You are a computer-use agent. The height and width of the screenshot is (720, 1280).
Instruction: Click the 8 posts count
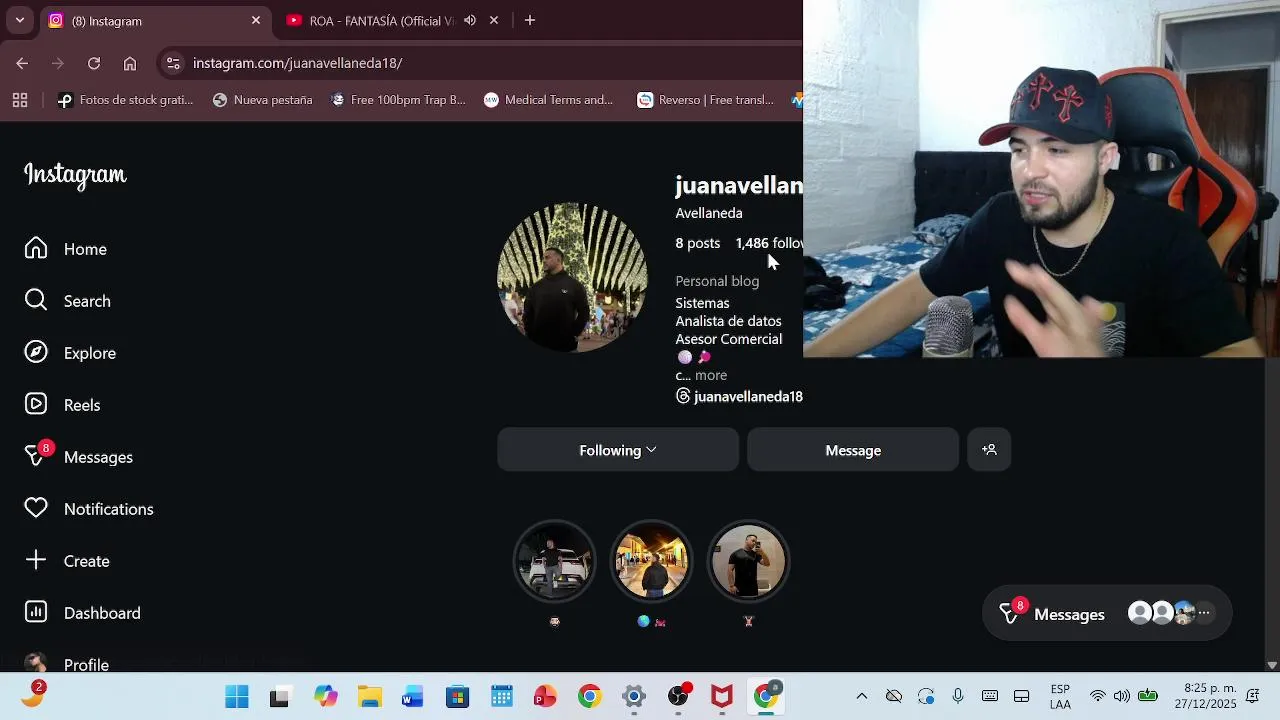point(697,243)
